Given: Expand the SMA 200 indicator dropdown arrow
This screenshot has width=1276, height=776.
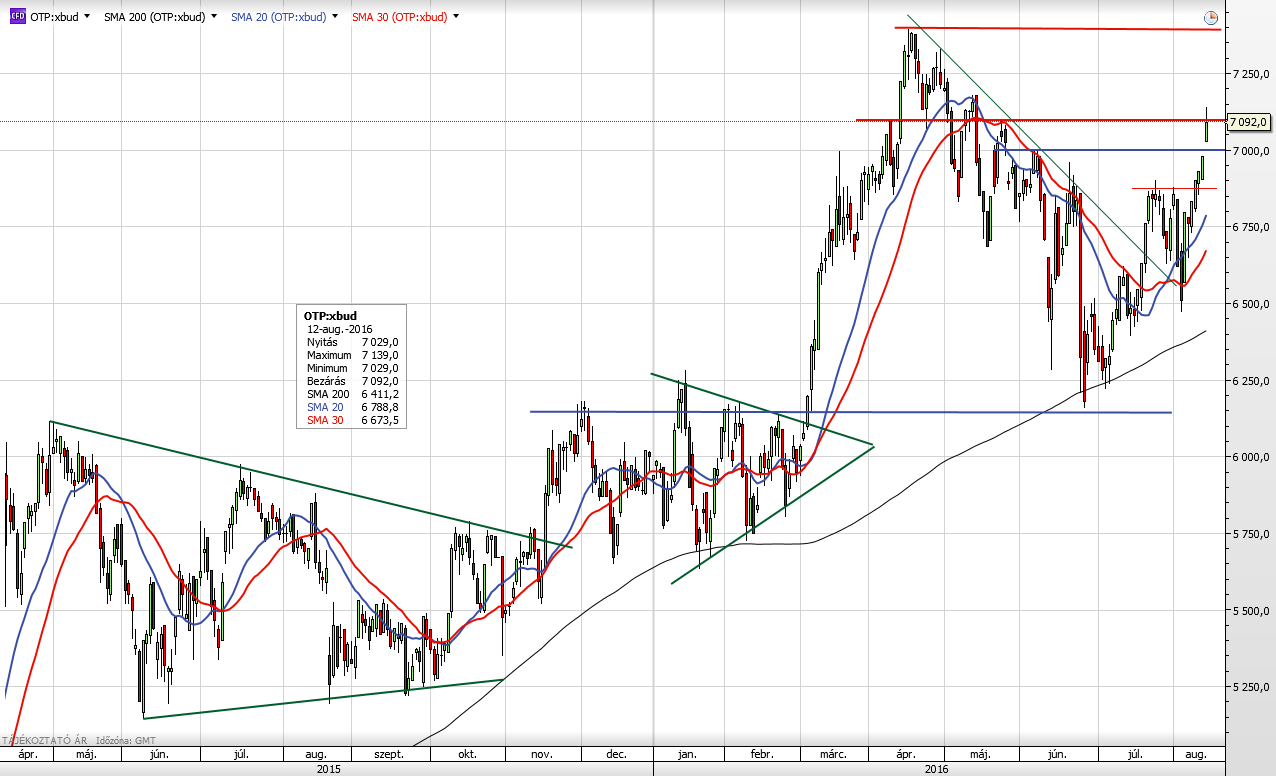Looking at the screenshot, I should coord(213,17).
